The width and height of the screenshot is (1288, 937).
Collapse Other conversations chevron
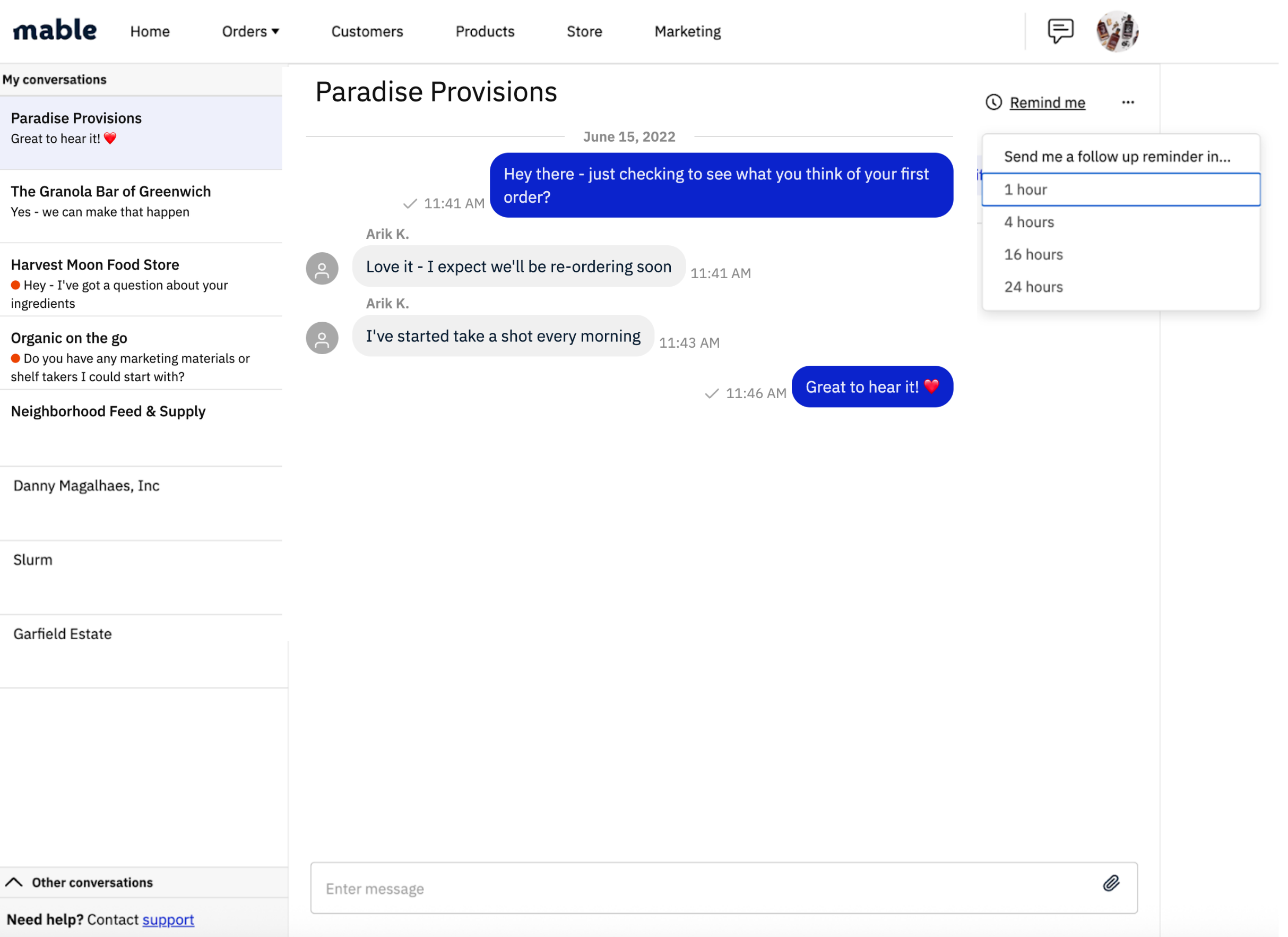tap(14, 882)
